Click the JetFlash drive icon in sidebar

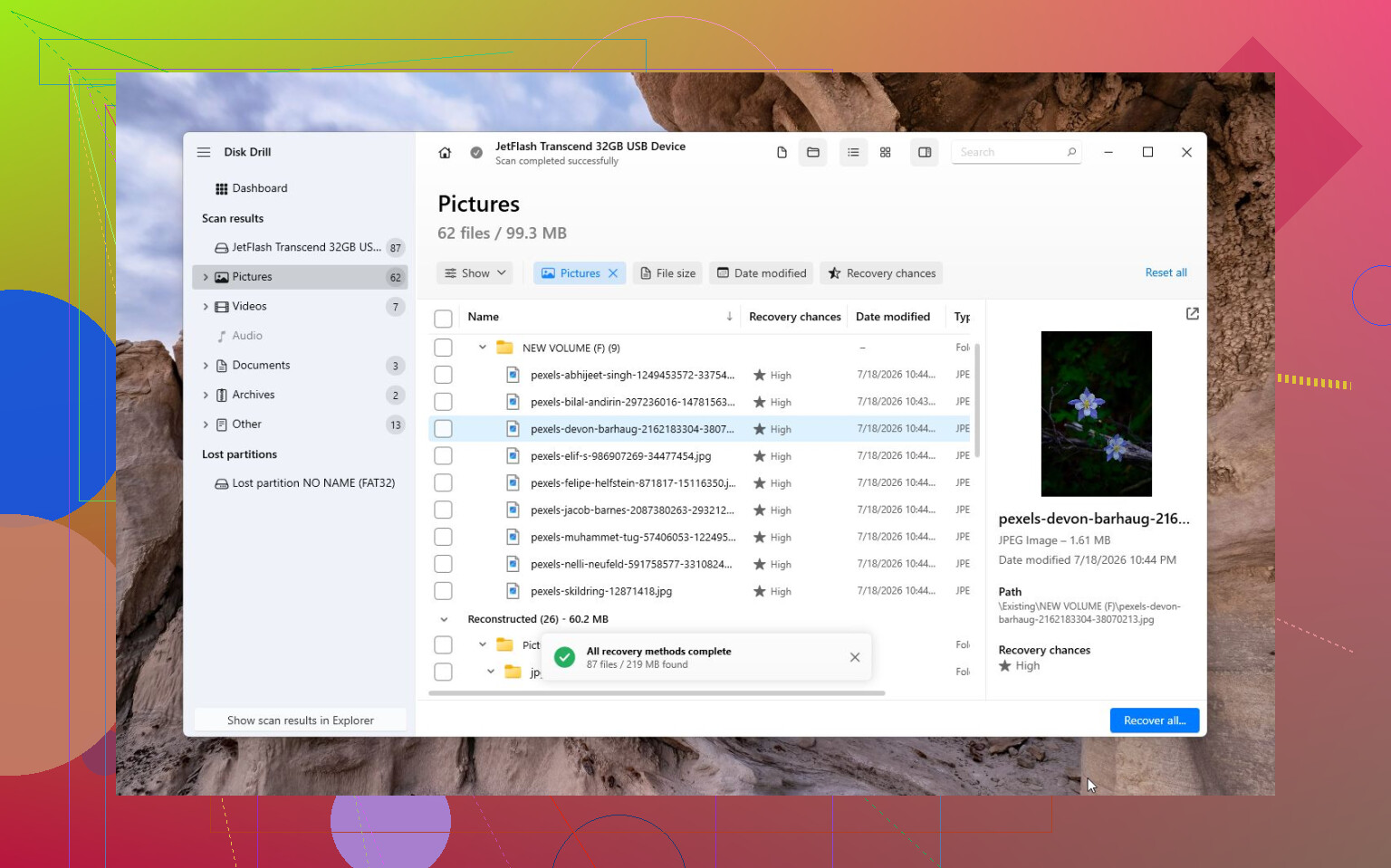221,247
